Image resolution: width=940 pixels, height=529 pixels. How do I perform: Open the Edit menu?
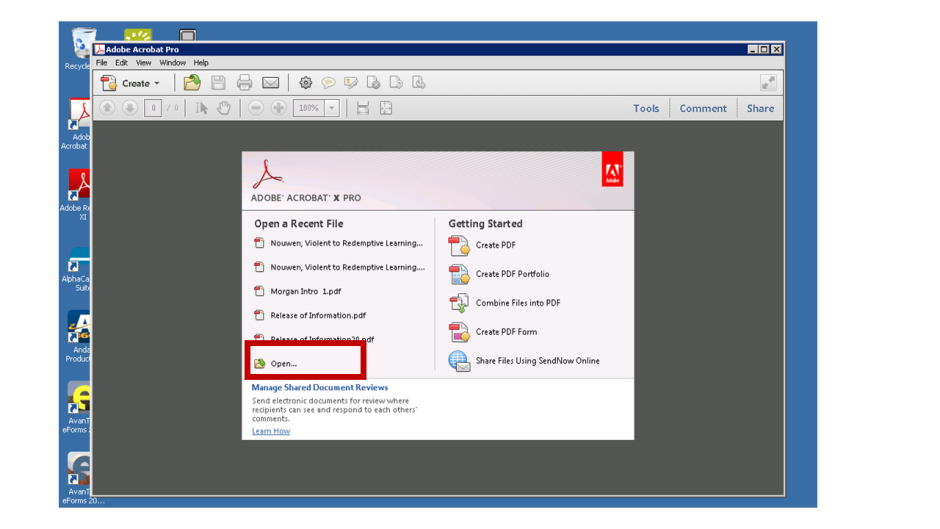click(x=121, y=62)
